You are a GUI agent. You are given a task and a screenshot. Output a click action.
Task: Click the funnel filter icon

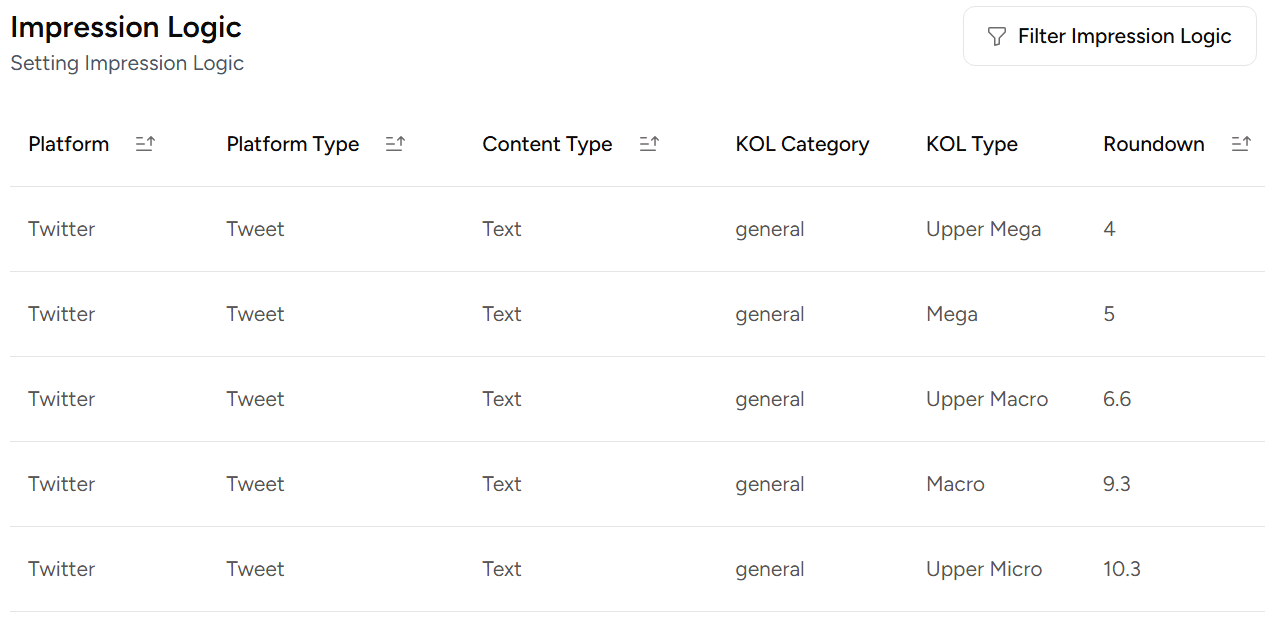(996, 37)
